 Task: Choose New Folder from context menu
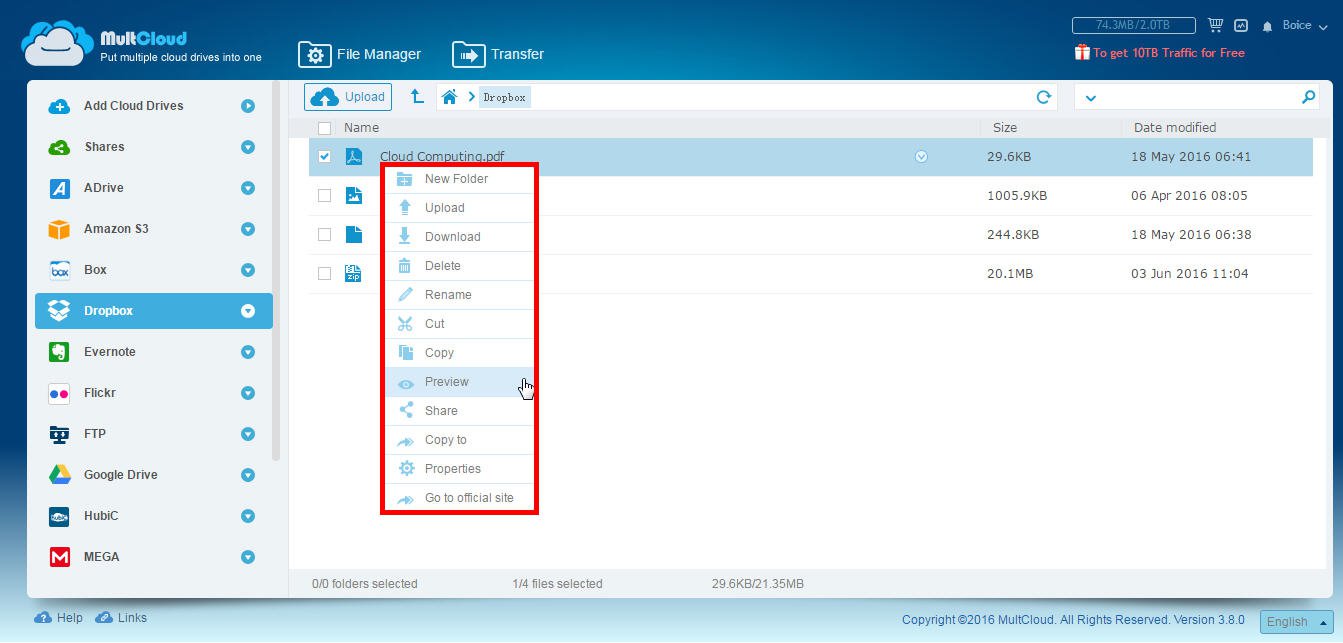[460, 179]
